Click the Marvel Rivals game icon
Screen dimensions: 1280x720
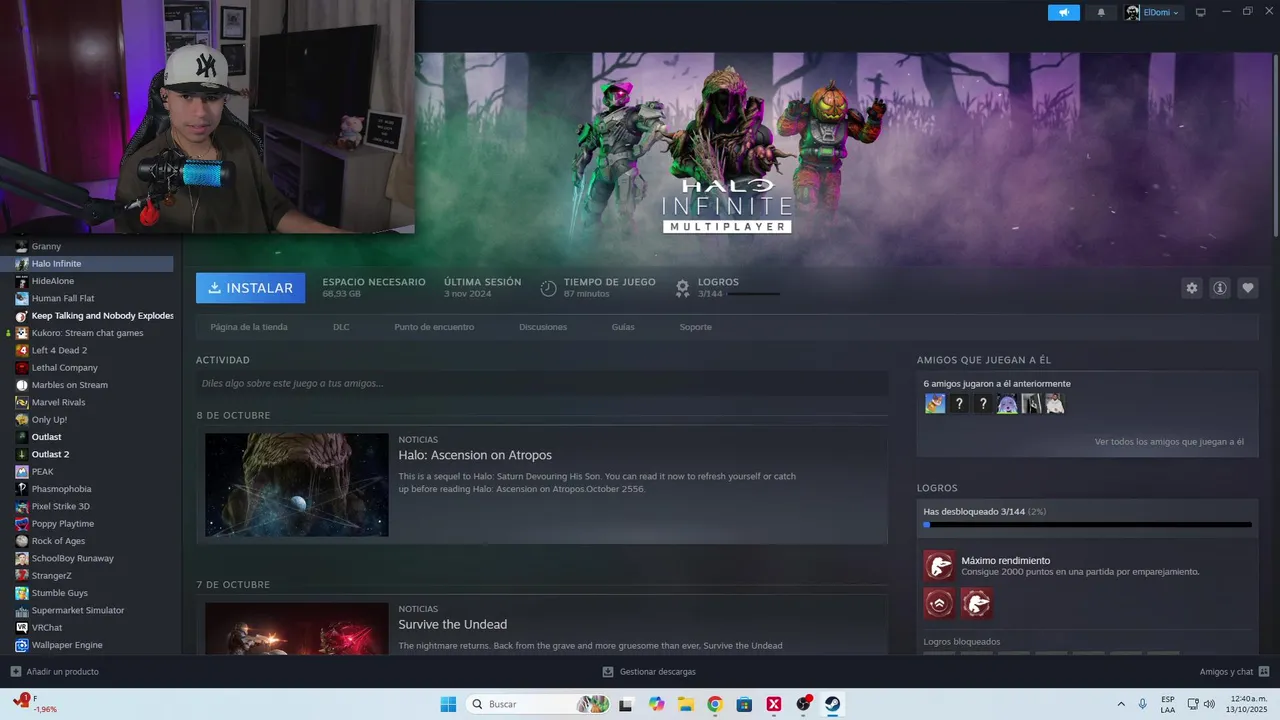(22, 402)
